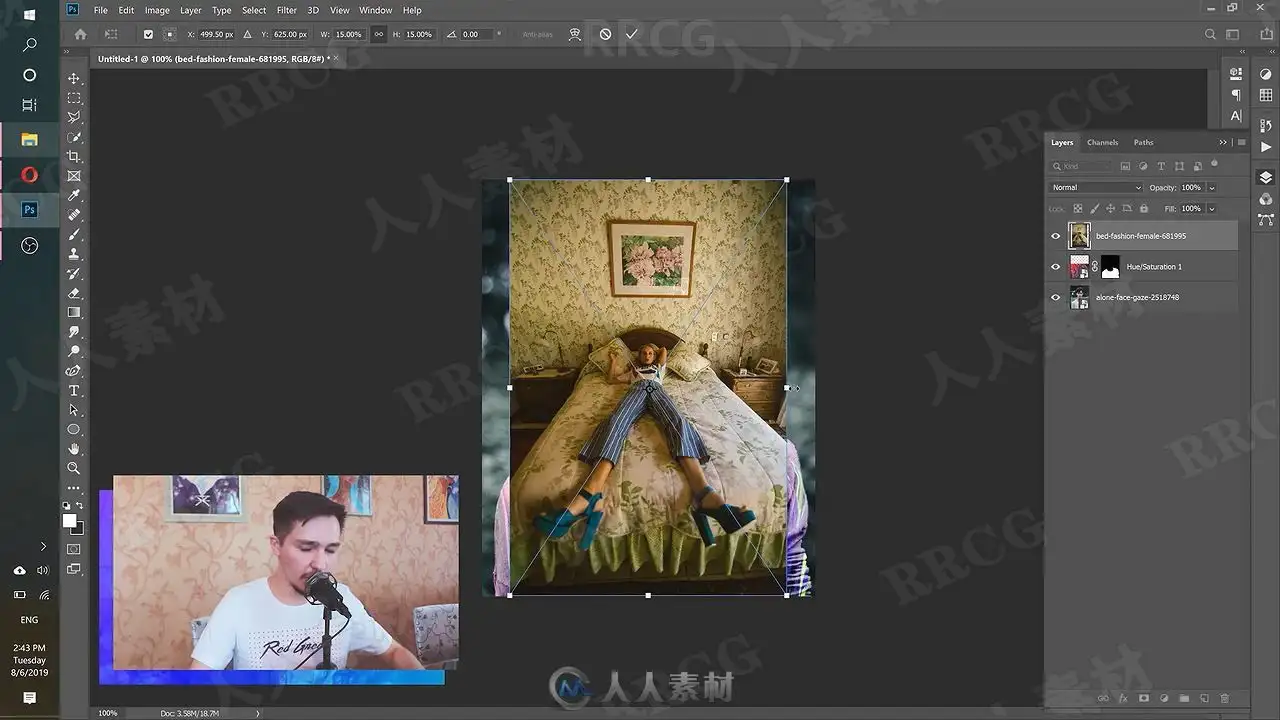Select the Eyedropper tool
This screenshot has width=1280, height=720.
click(74, 196)
